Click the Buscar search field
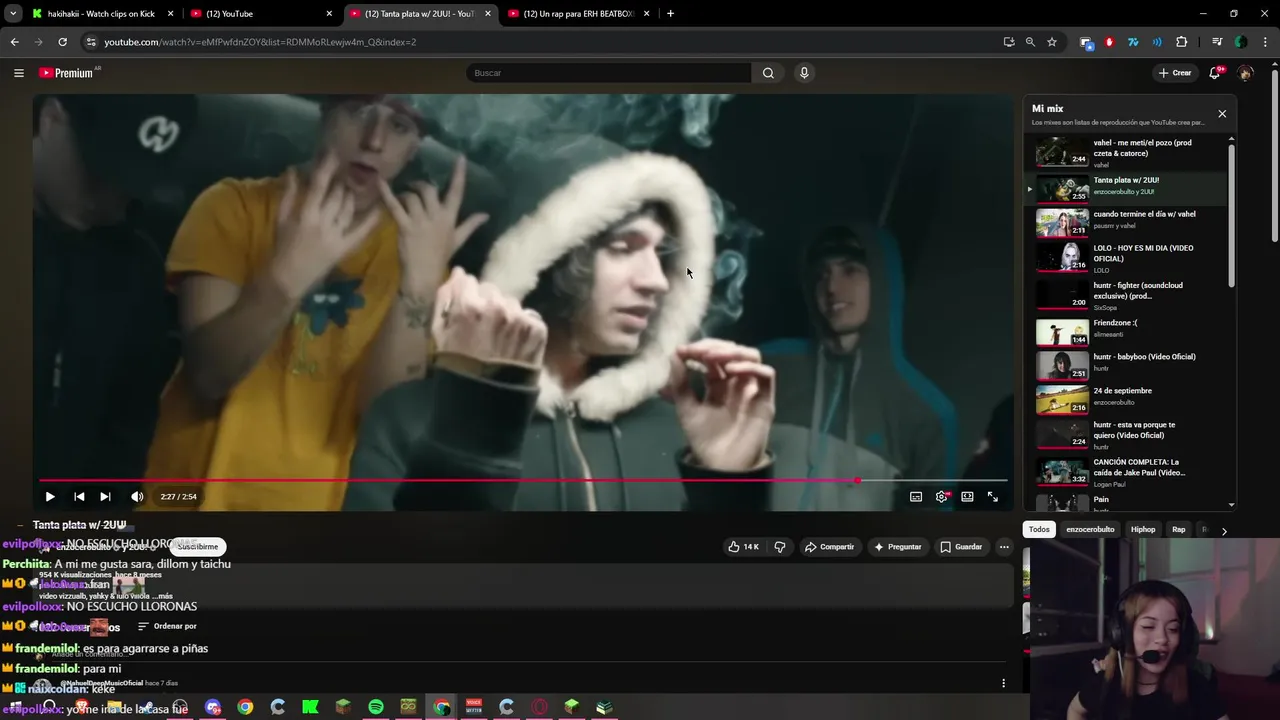This screenshot has width=1280, height=720. [608, 73]
